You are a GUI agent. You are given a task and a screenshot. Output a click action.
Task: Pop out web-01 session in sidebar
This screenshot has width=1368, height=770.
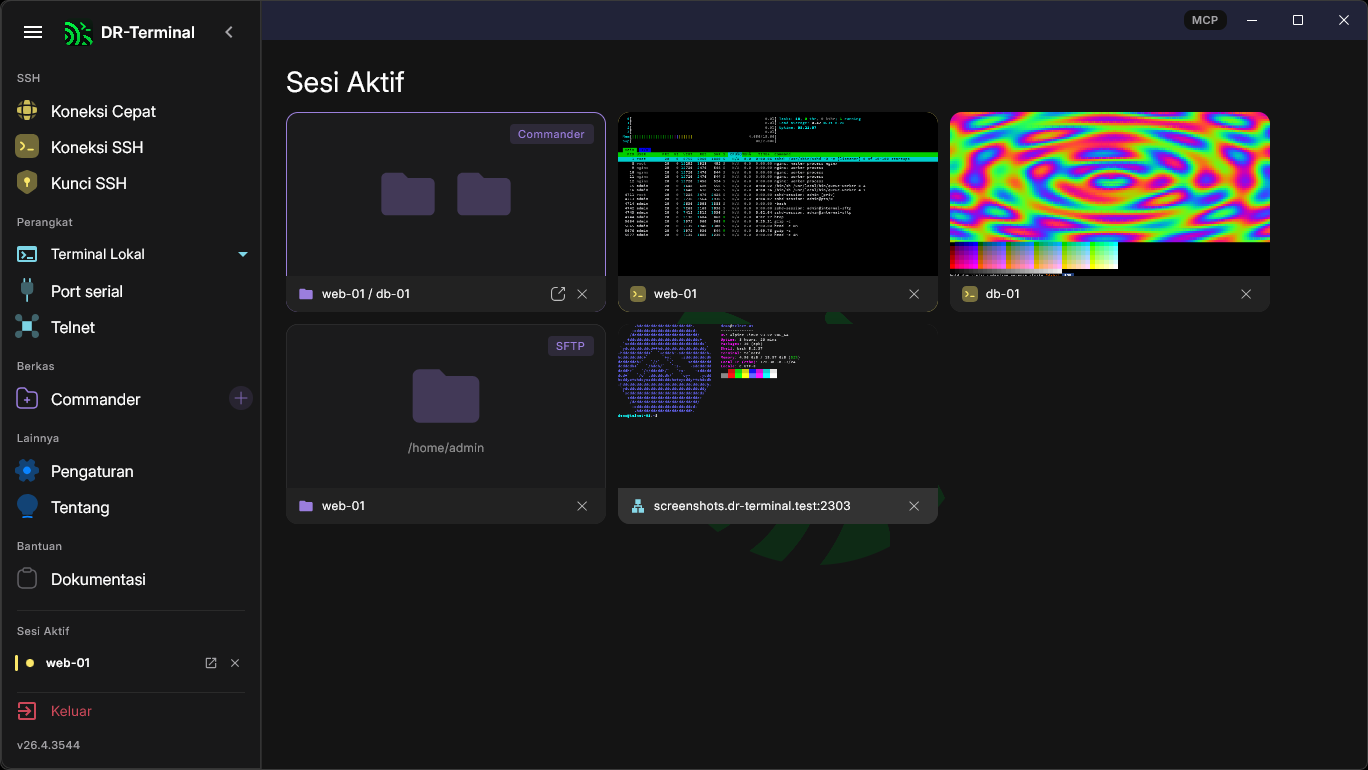tap(211, 663)
